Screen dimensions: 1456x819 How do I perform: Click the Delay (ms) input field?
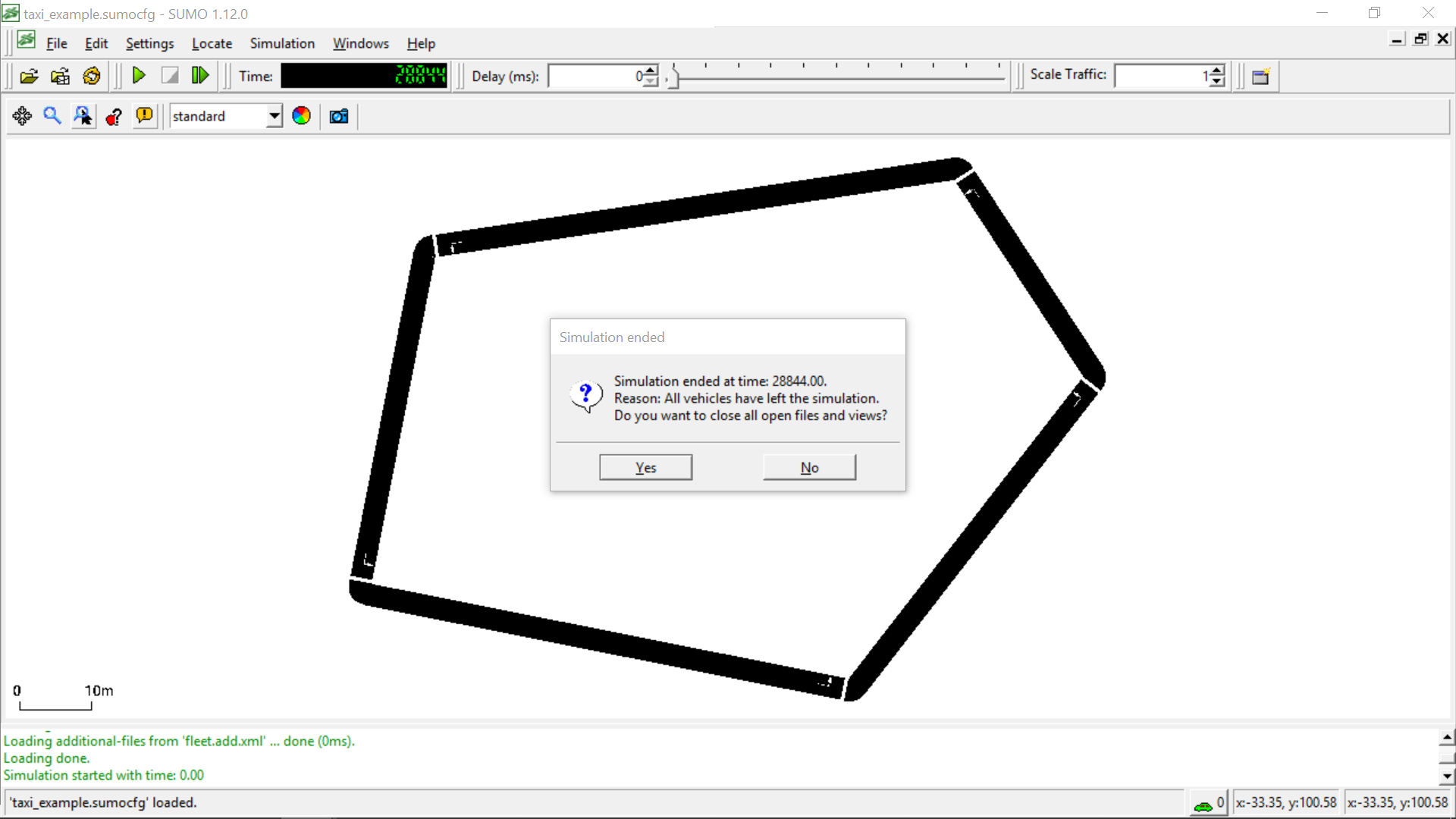(595, 77)
